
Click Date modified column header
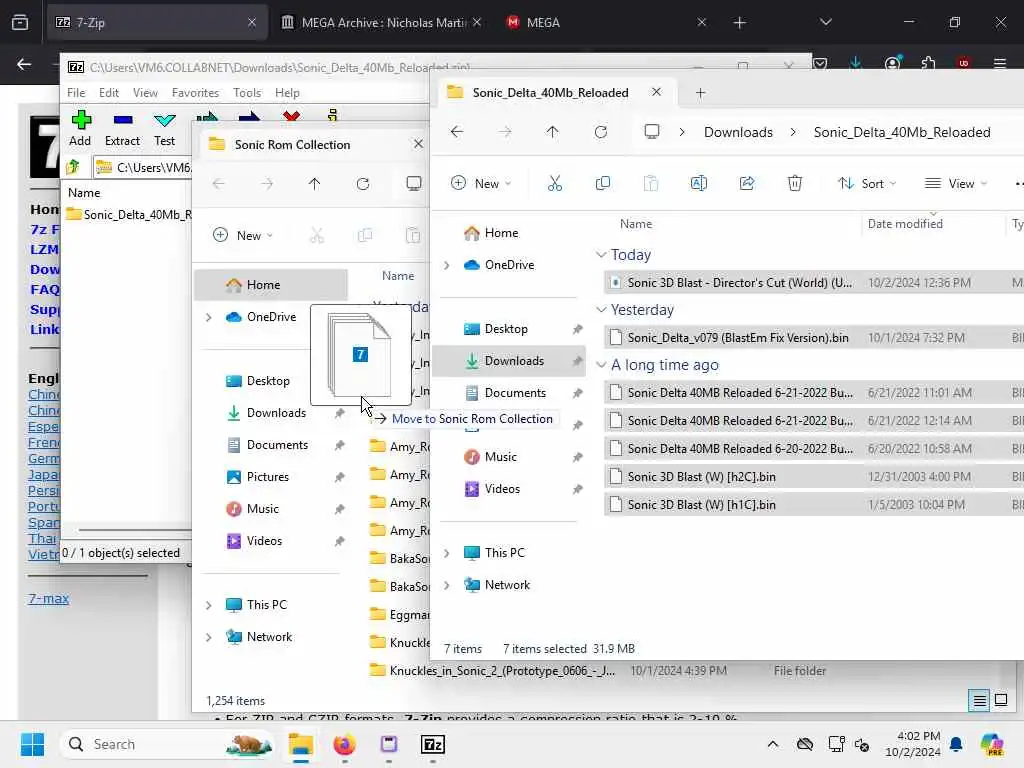tap(905, 223)
